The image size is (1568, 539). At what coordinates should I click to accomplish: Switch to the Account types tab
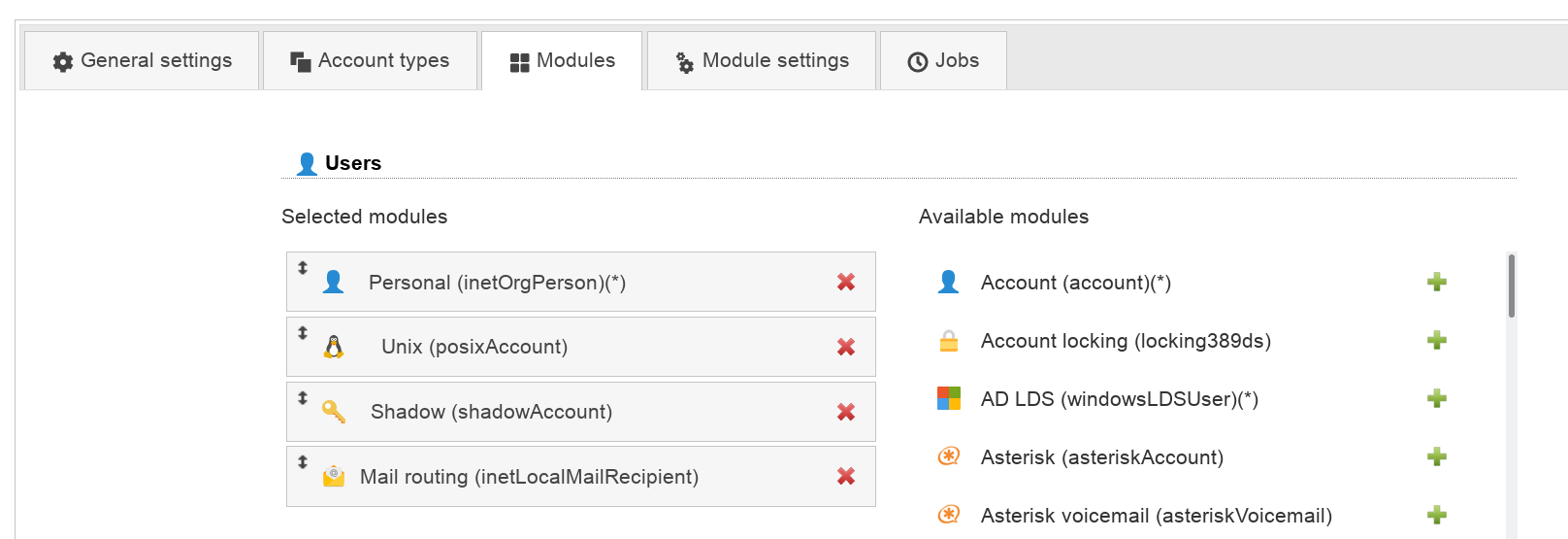[370, 61]
